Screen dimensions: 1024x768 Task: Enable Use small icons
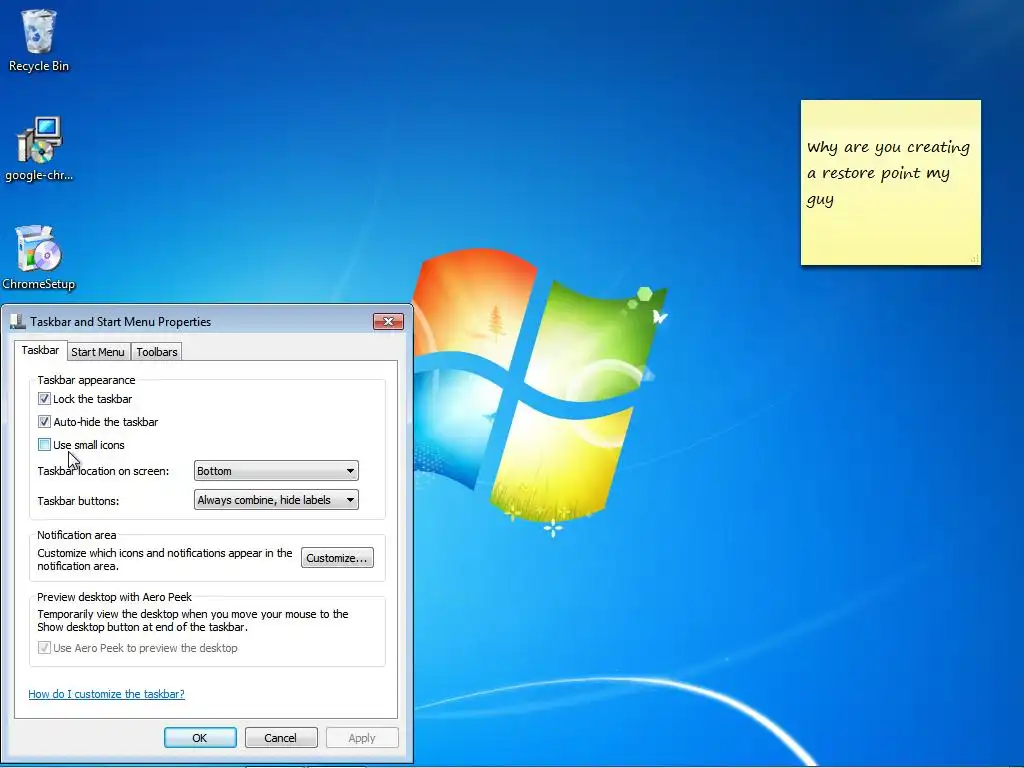[x=44, y=445]
